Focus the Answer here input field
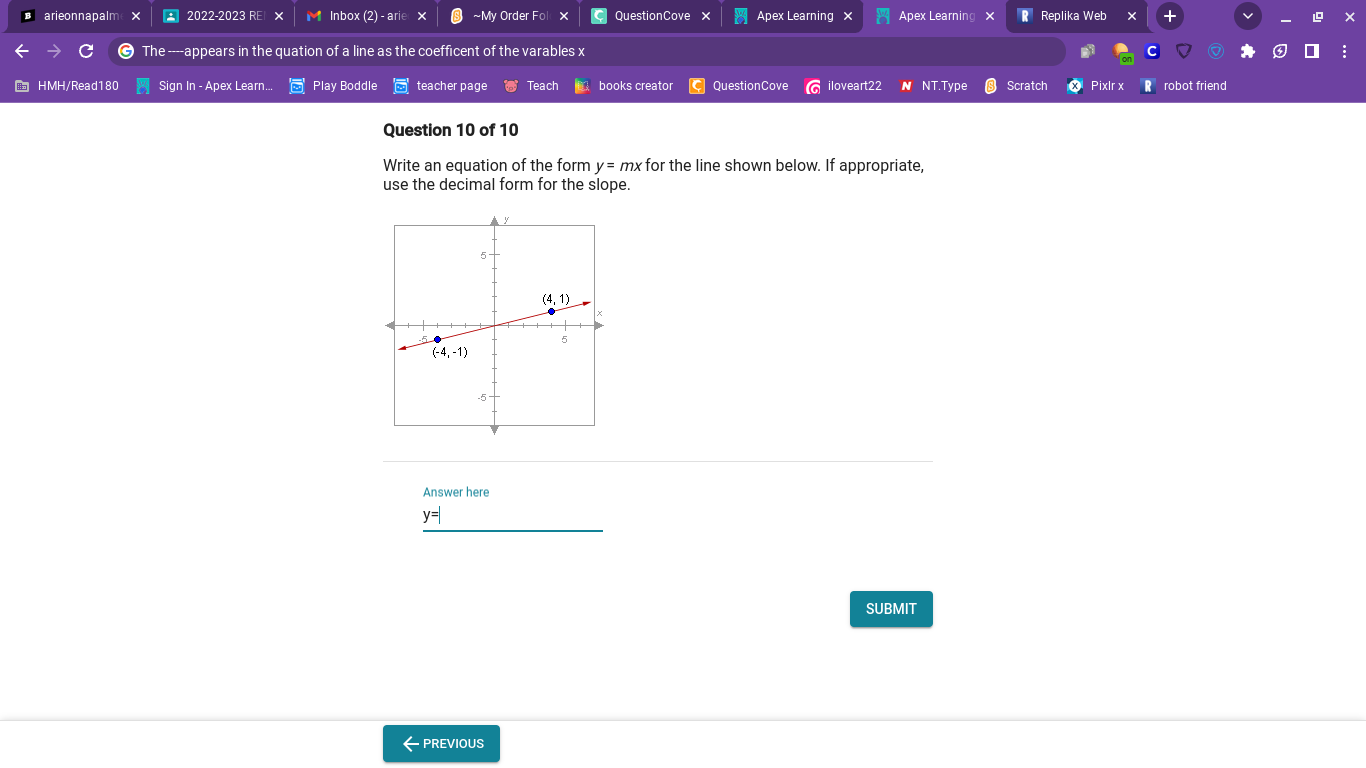This screenshot has width=1366, height=768. [513, 515]
